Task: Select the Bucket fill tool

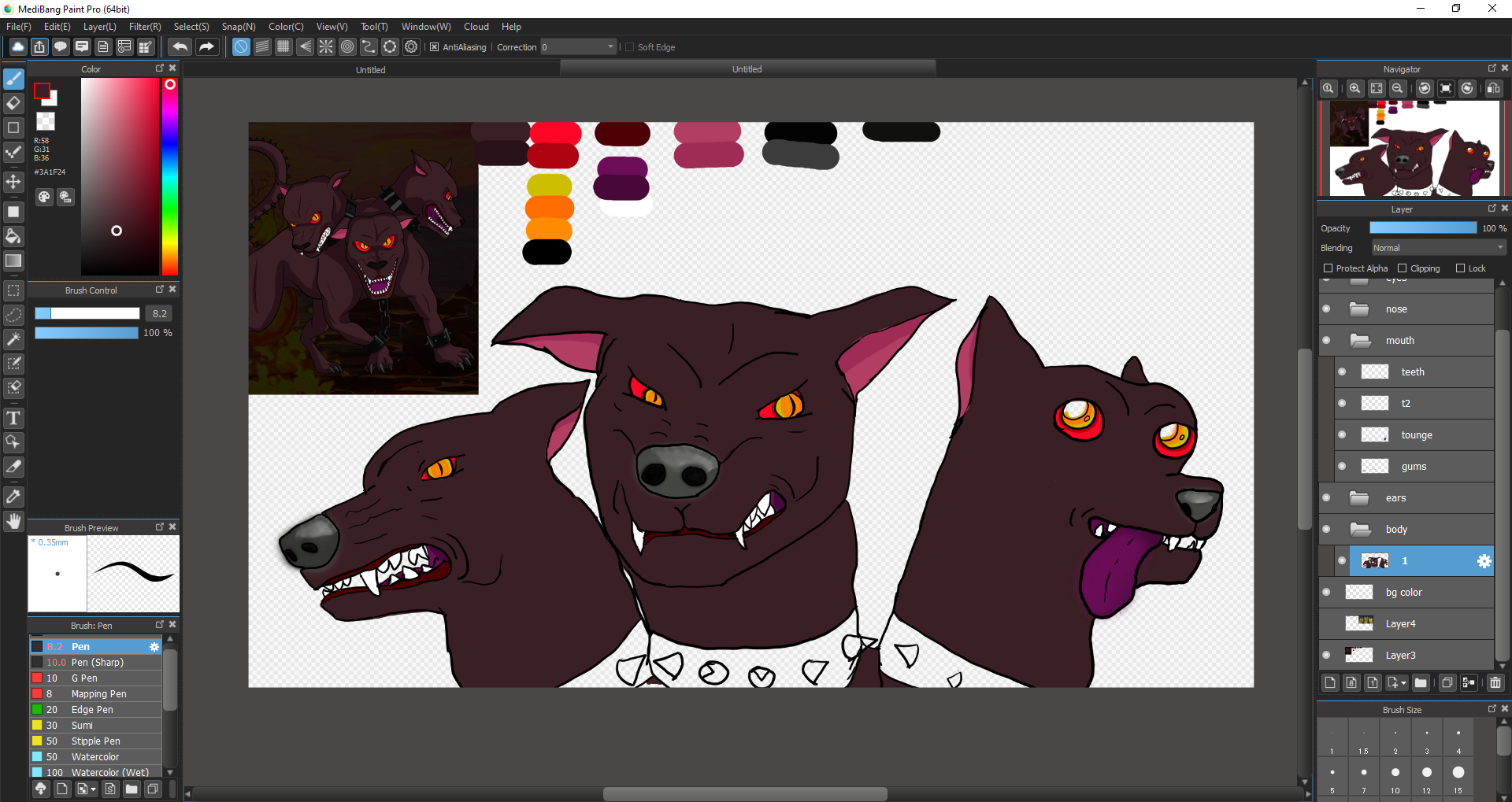Action: [13, 236]
